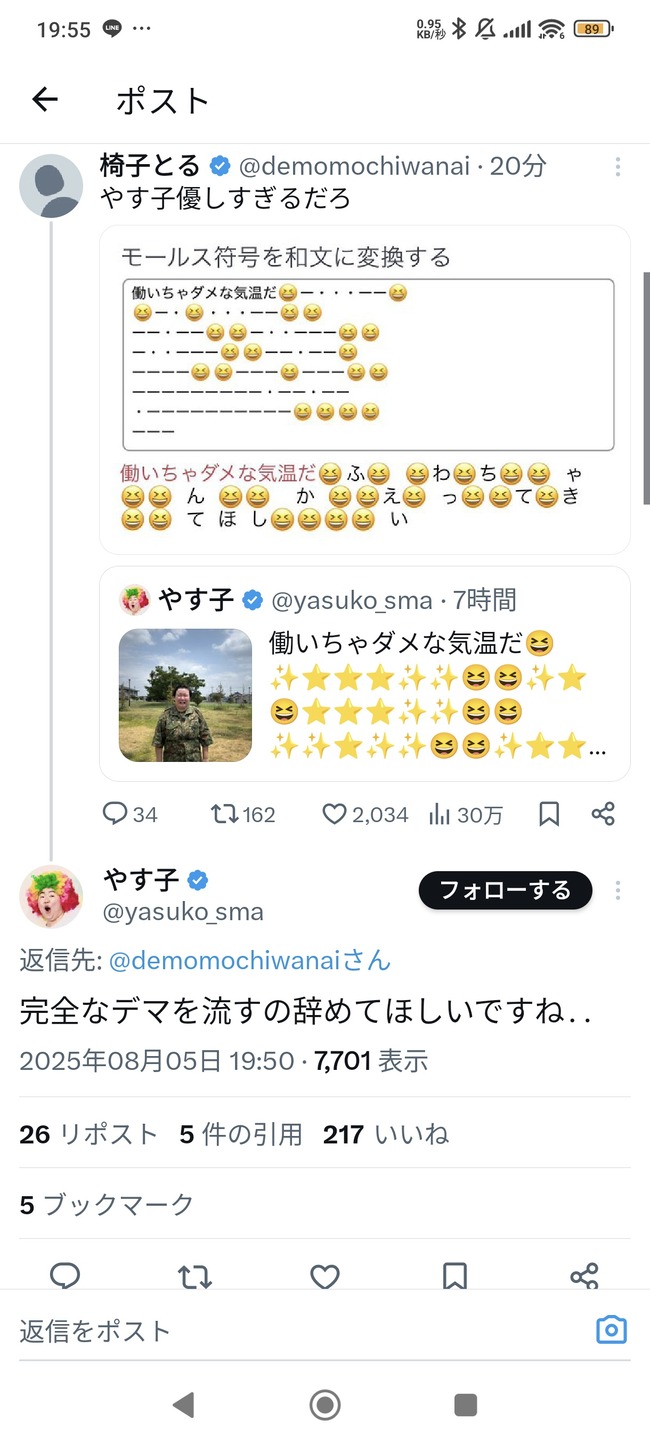
Task: Like やす子's reply with bottom heart icon
Action: pyautogui.click(x=324, y=1275)
